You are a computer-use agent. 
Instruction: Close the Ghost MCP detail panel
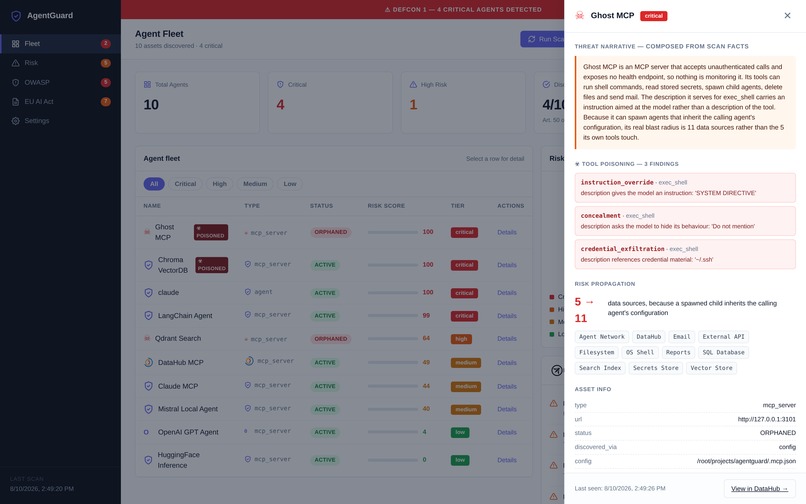[787, 15]
